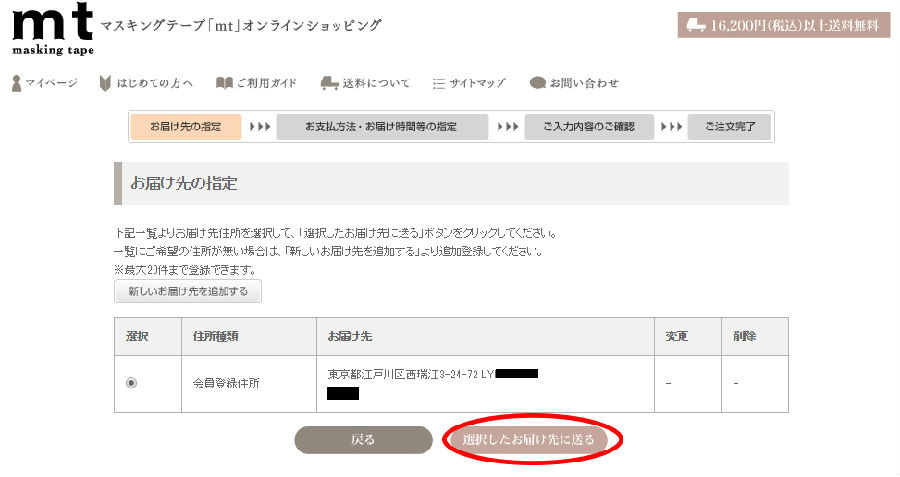Select the 会員登録住所 radio button

click(131, 383)
